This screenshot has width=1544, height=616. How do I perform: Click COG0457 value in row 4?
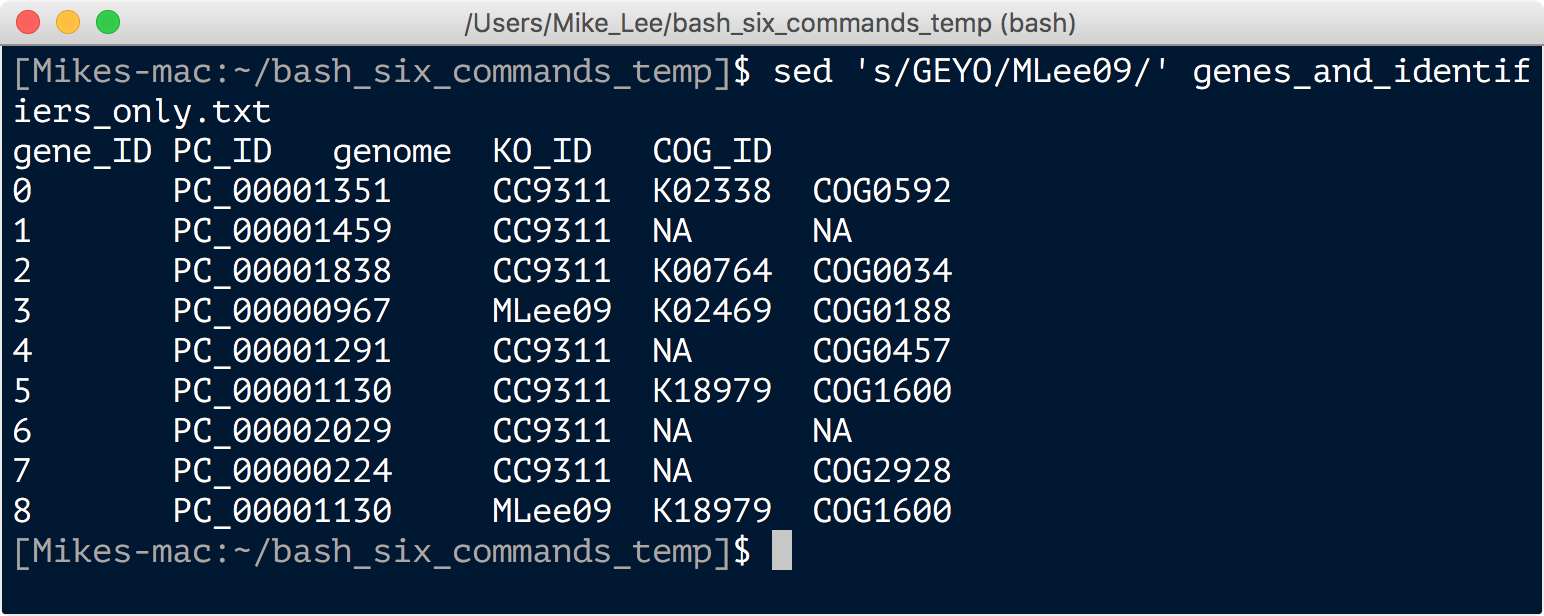click(x=882, y=351)
